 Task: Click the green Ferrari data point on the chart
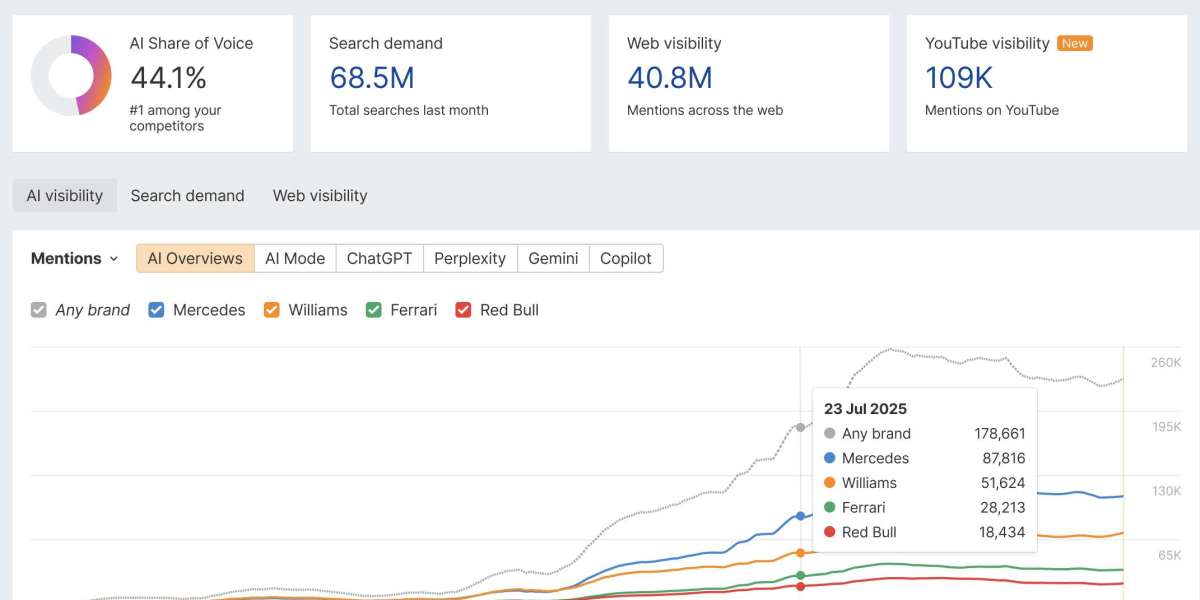(800, 575)
